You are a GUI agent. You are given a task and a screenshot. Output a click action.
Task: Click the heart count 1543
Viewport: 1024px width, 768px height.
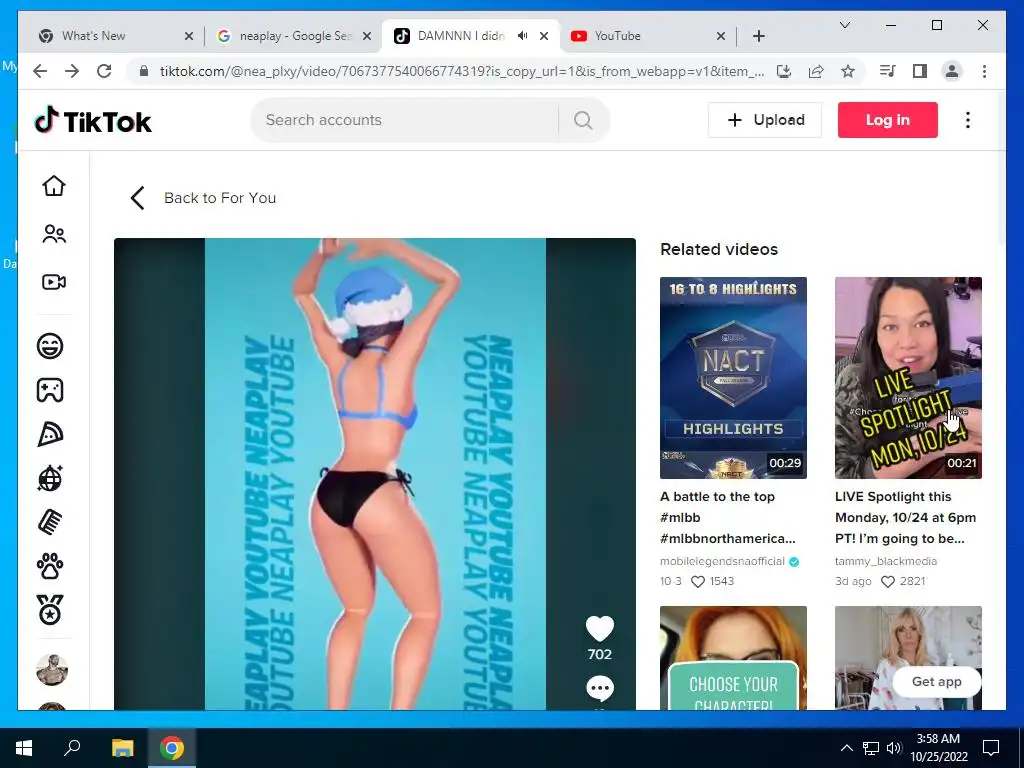pos(712,581)
